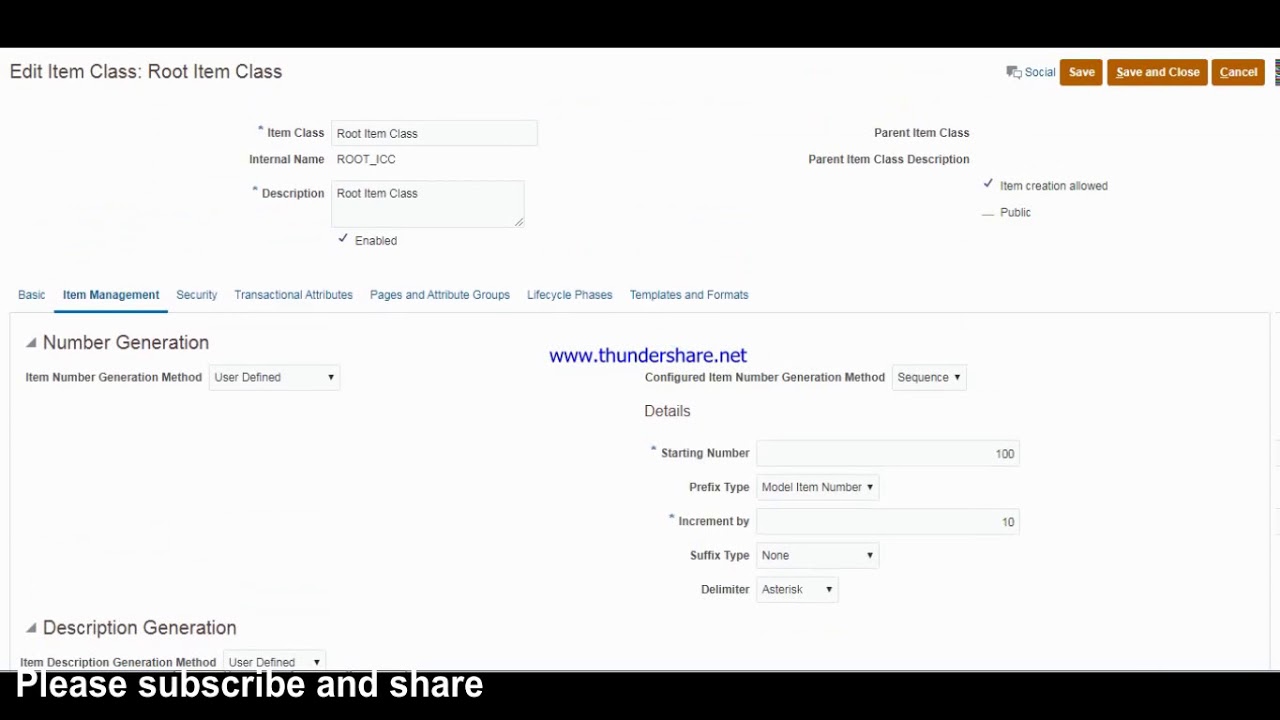Click the Starting Number field

coord(888,454)
